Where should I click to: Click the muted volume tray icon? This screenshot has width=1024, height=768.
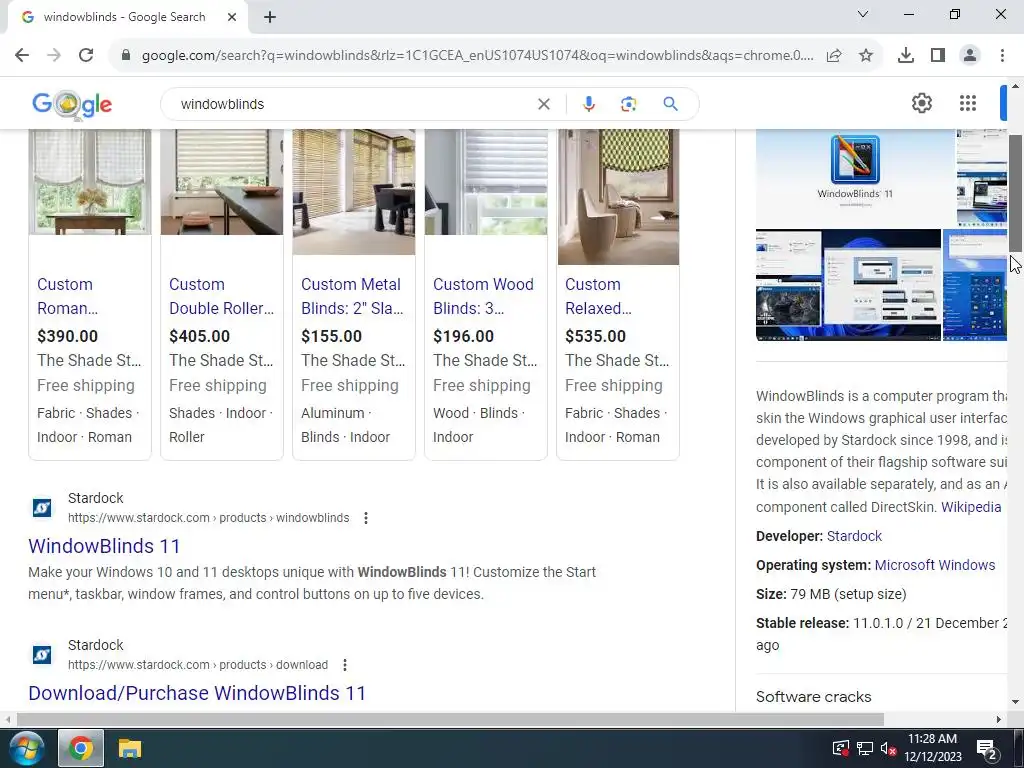pos(888,748)
